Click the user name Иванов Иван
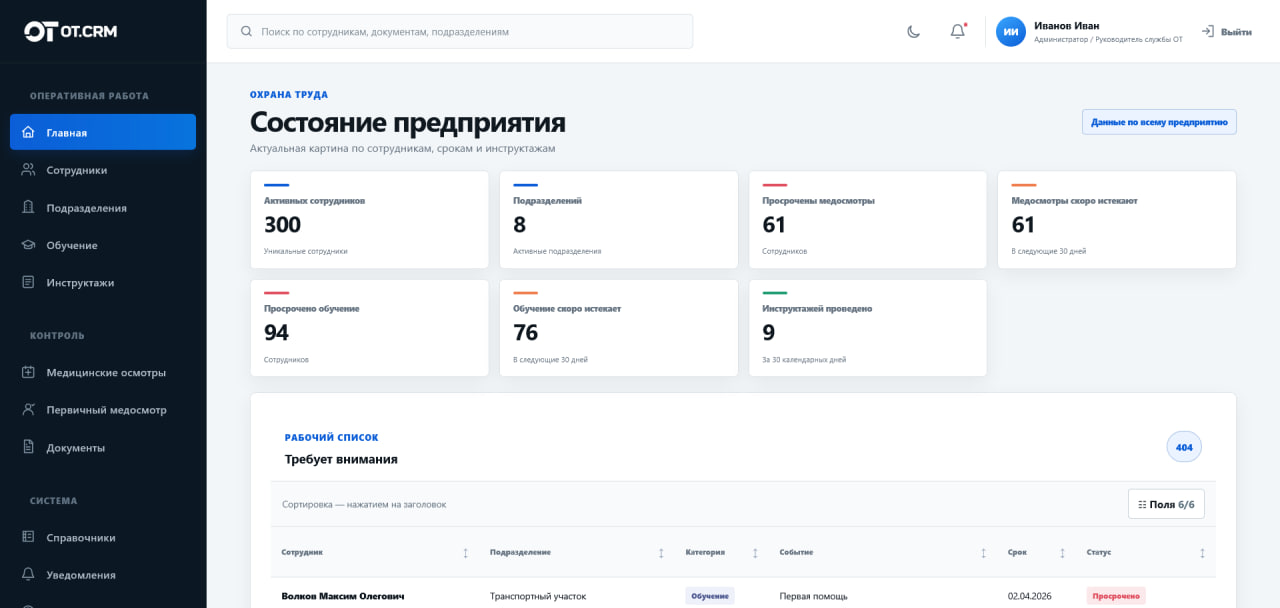The image size is (1280, 608). pyautogui.click(x=1067, y=25)
